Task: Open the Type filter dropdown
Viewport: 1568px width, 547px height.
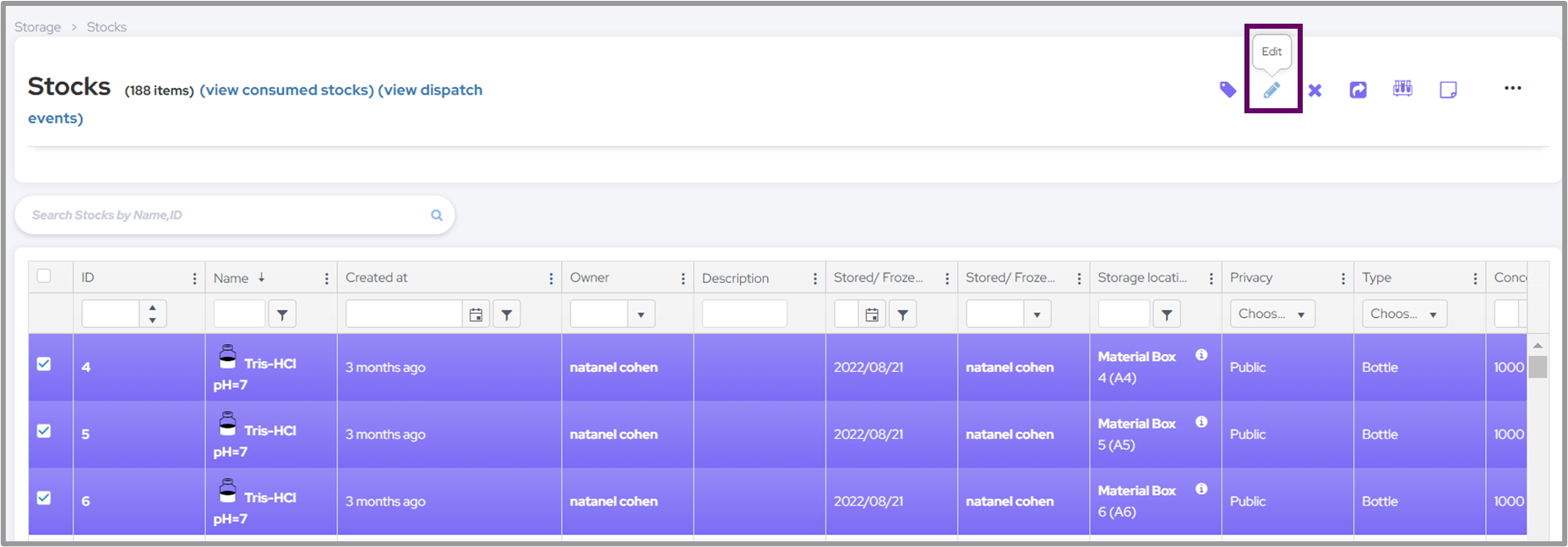Action: tap(1403, 314)
